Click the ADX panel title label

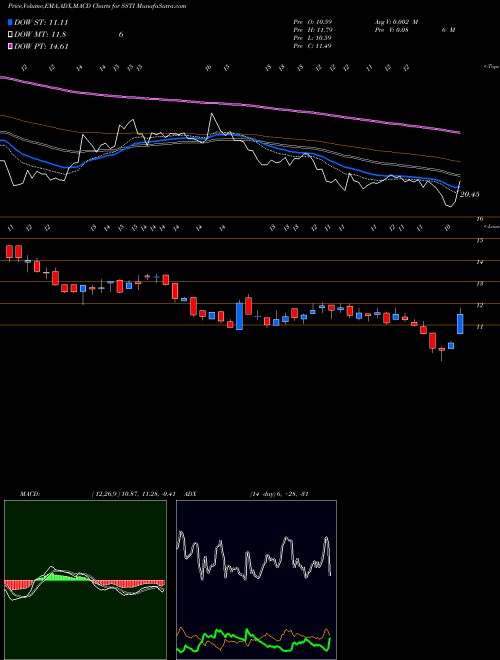(191, 494)
